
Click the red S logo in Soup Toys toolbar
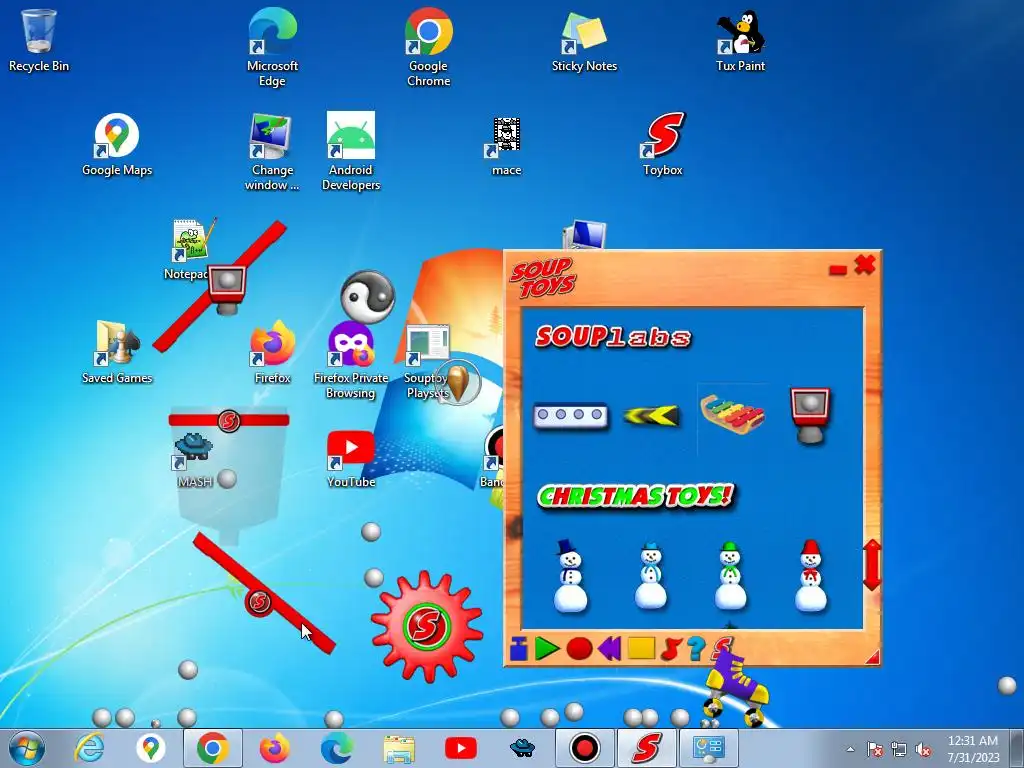[722, 647]
